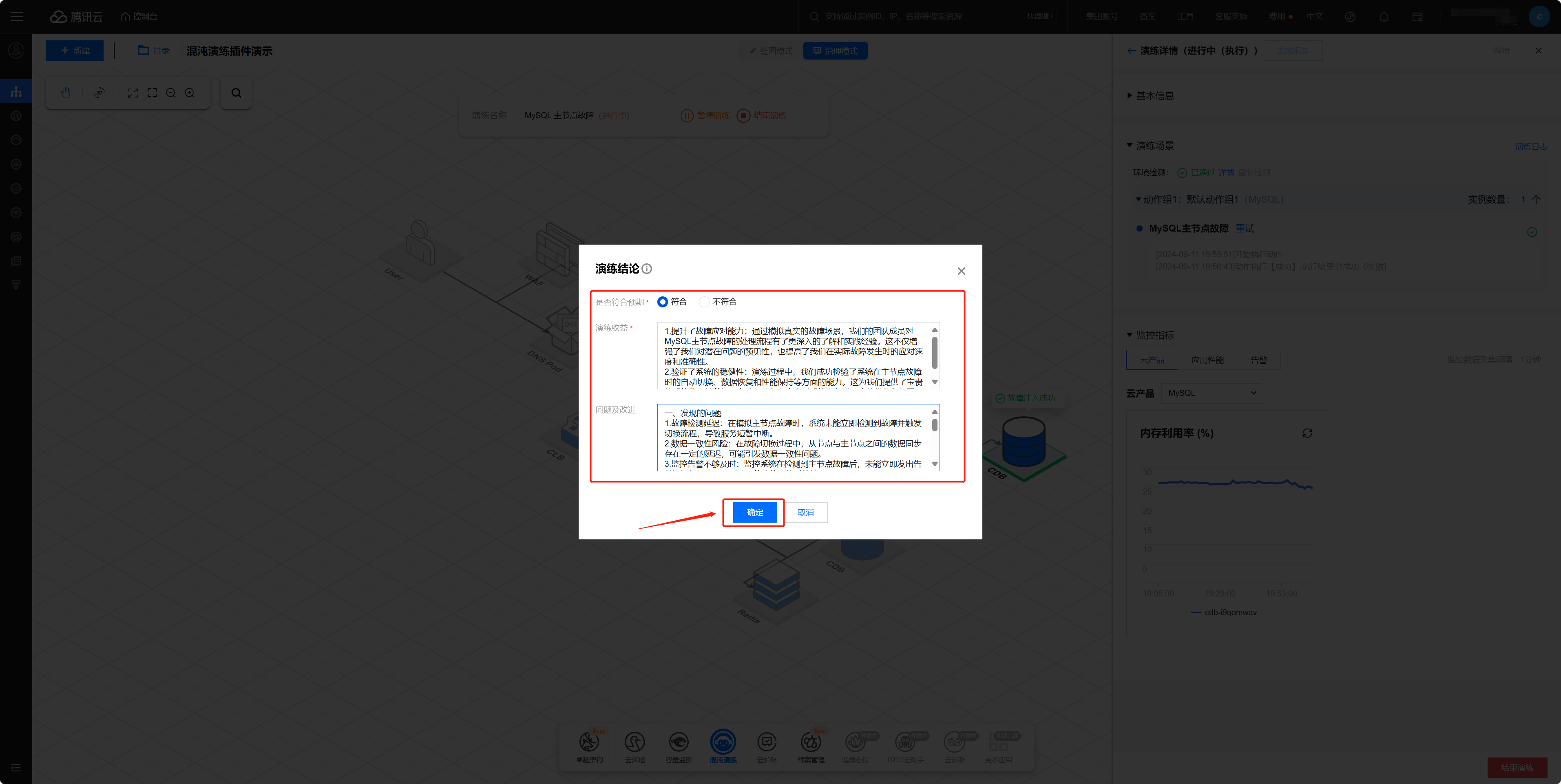Open 混沌演练 in bottom dock
1561x784 pixels.
tap(723, 746)
